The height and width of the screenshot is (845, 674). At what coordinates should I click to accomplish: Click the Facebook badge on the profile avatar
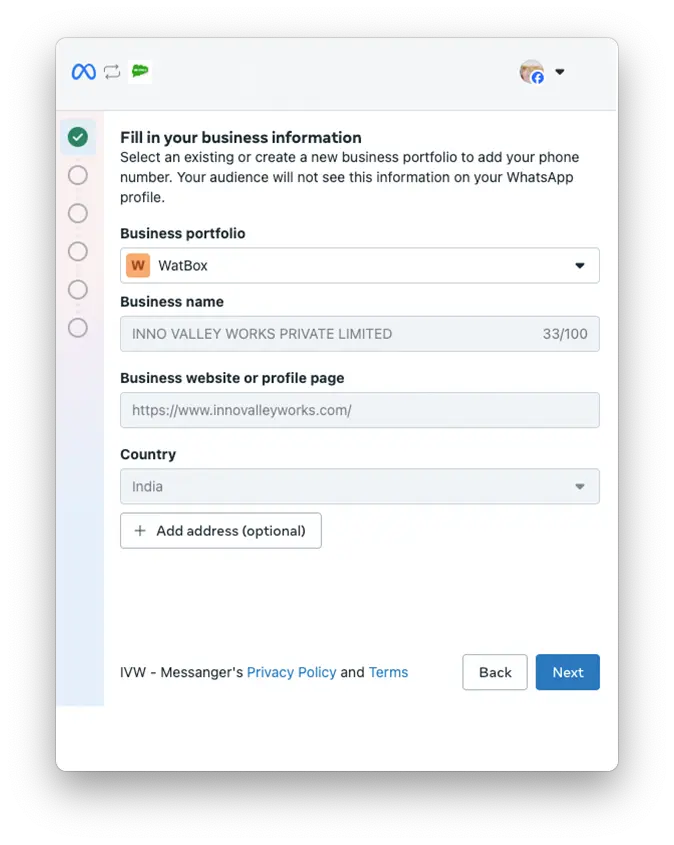539,79
